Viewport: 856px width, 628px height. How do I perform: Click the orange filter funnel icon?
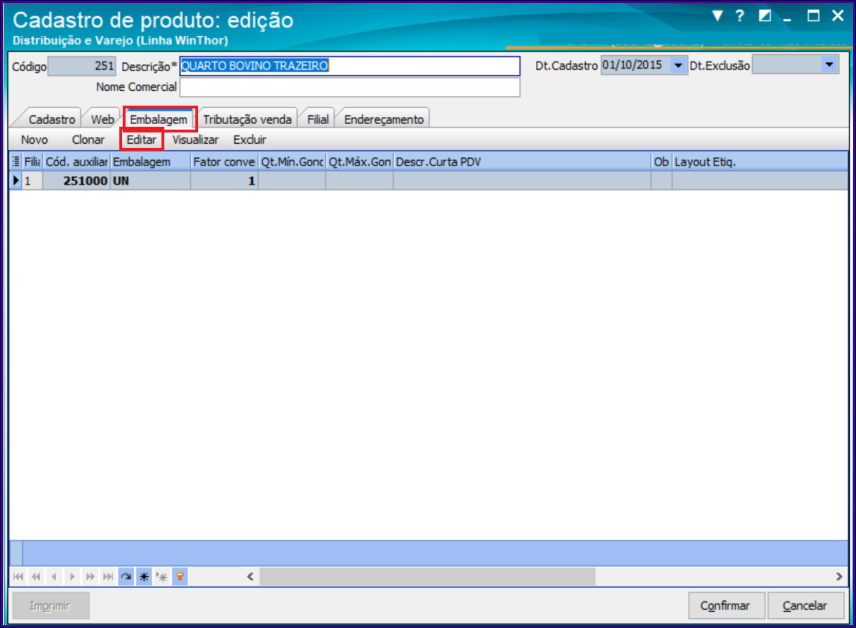(180, 577)
